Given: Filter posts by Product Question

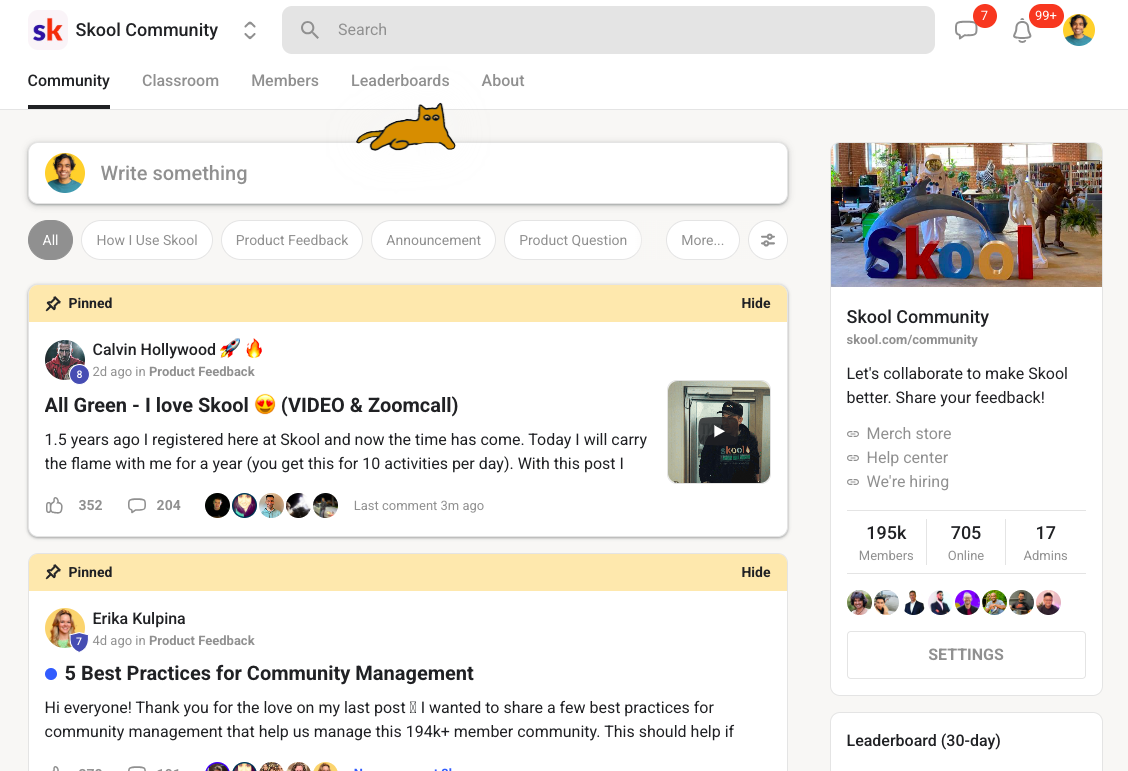Looking at the screenshot, I should coord(573,240).
